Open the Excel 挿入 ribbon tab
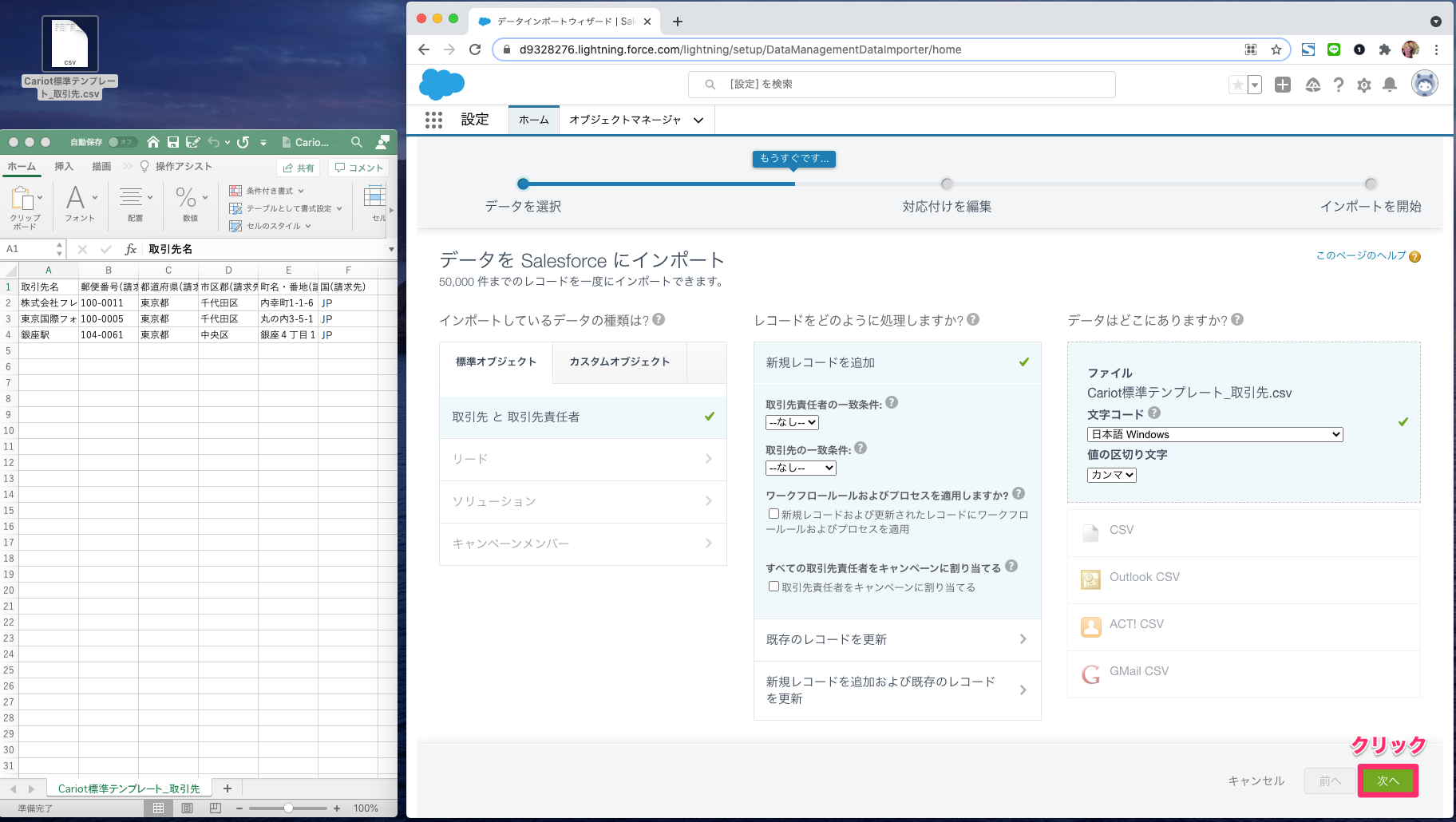The image size is (1456, 822). 64,166
